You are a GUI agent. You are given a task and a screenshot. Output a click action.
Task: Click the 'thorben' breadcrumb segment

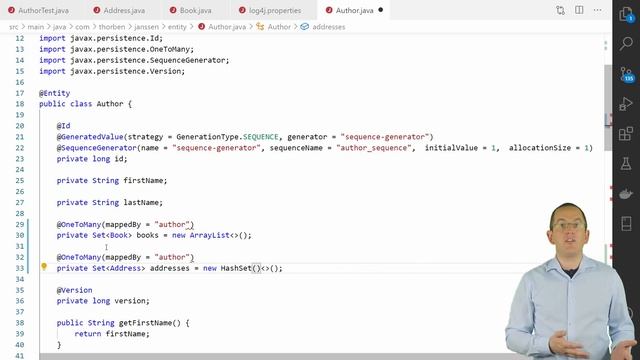[x=112, y=27]
